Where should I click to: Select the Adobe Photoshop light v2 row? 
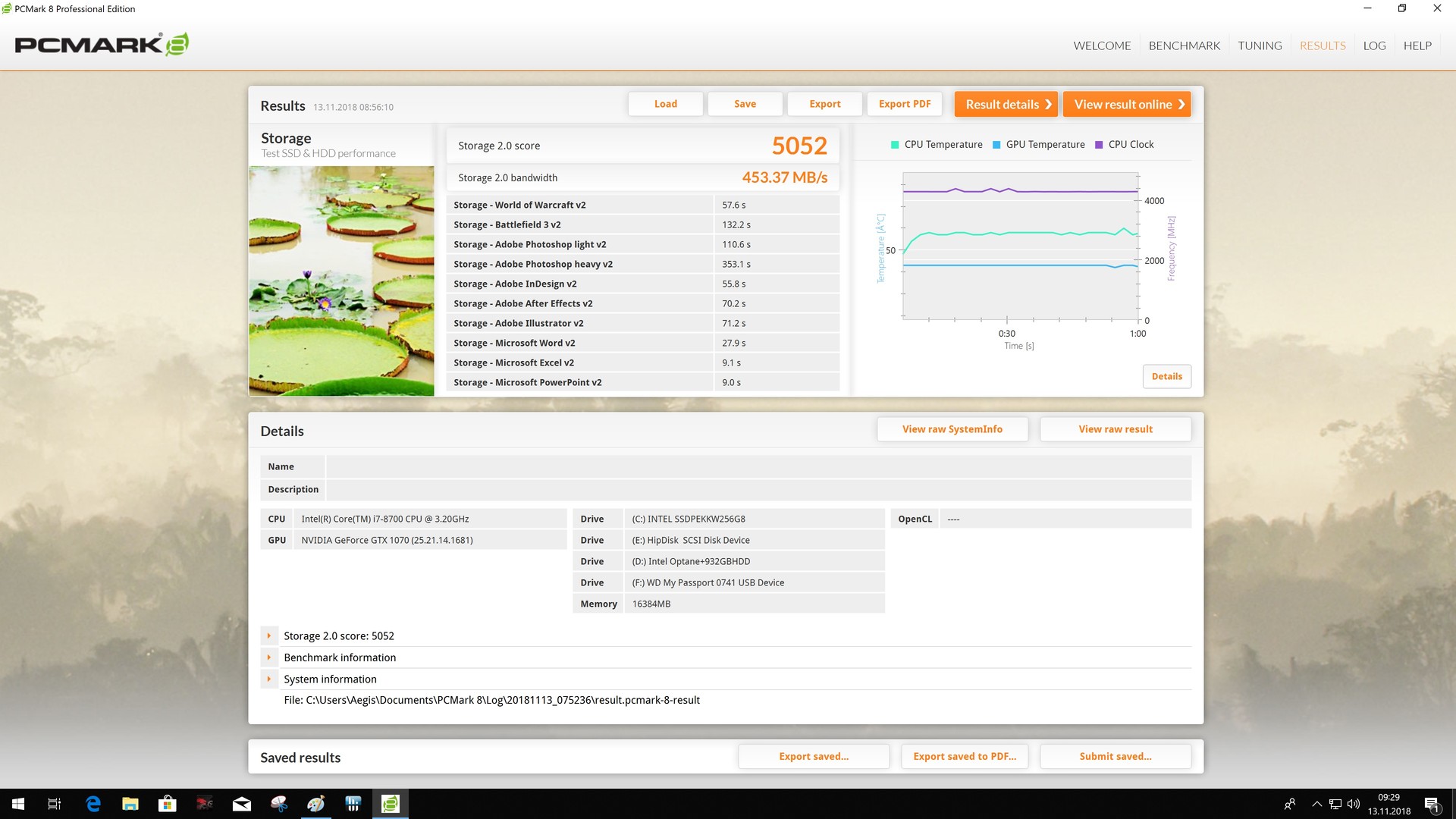click(x=643, y=244)
